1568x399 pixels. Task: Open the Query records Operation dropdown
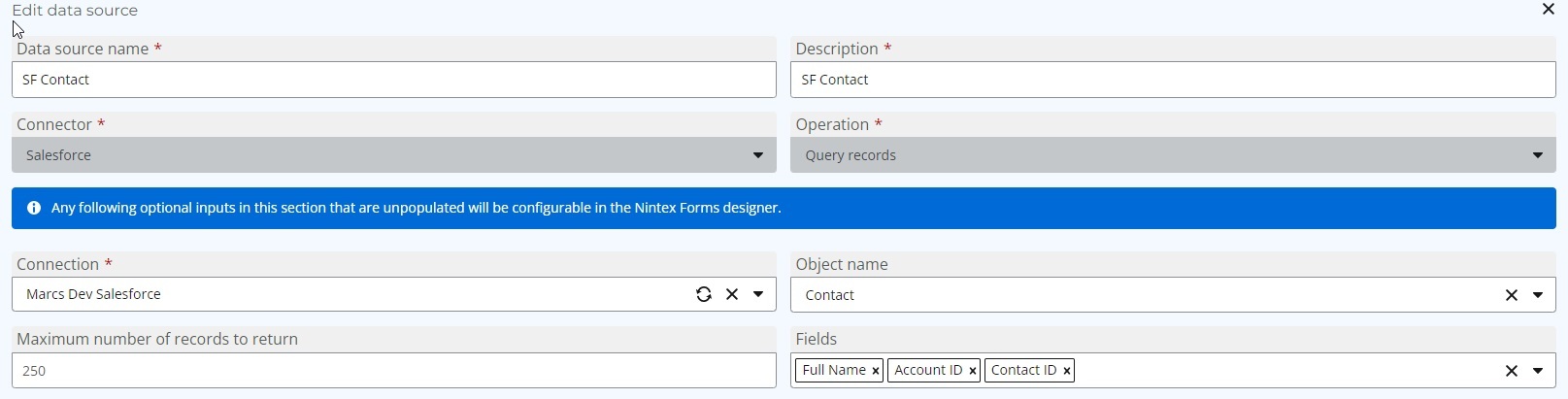point(1173,155)
